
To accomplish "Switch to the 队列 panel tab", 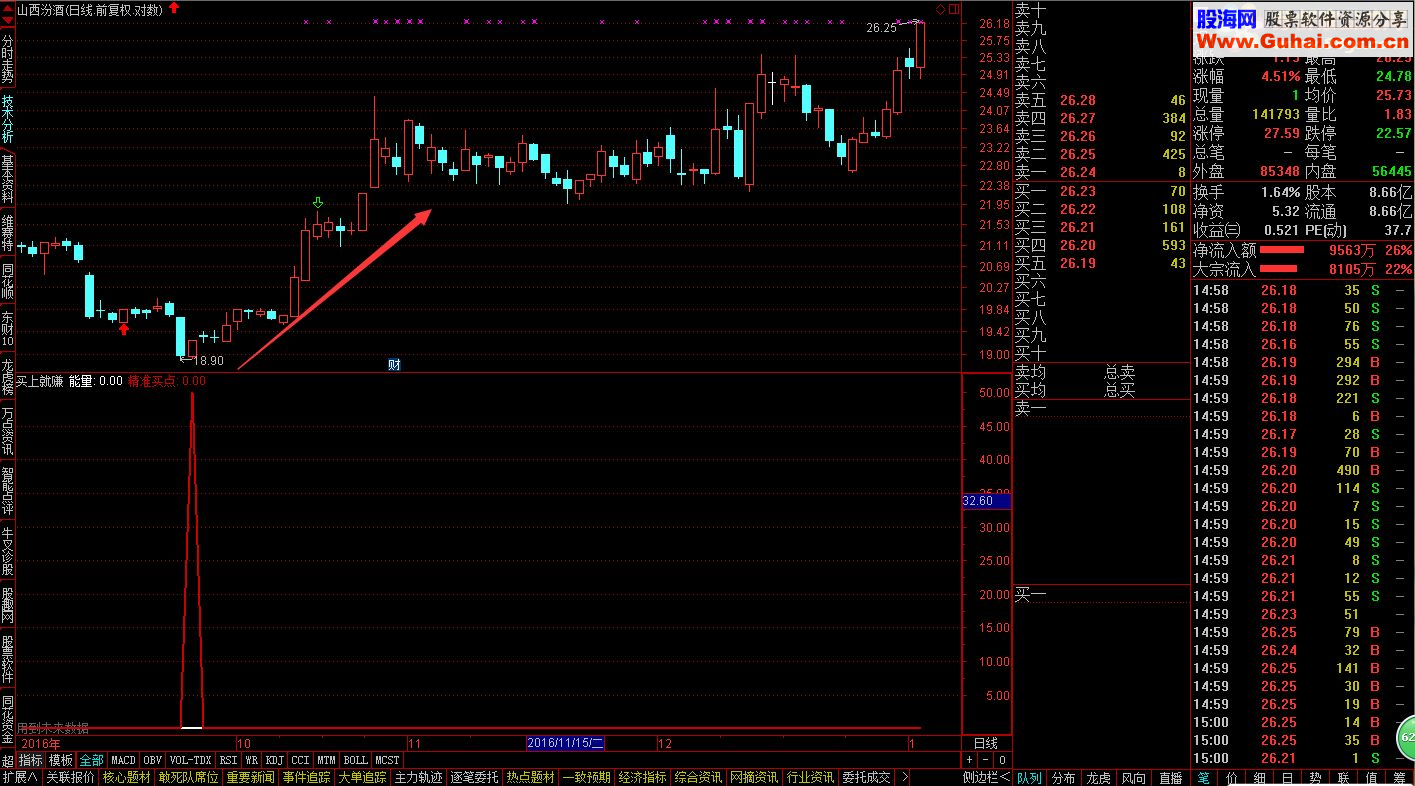I will click(1029, 778).
